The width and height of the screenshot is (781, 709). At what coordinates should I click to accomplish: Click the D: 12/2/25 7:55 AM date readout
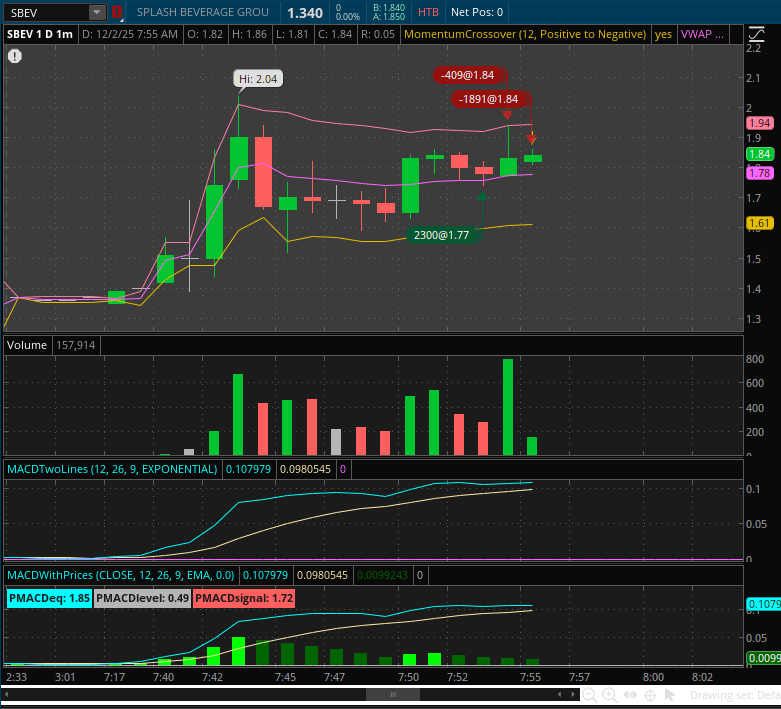coord(130,34)
